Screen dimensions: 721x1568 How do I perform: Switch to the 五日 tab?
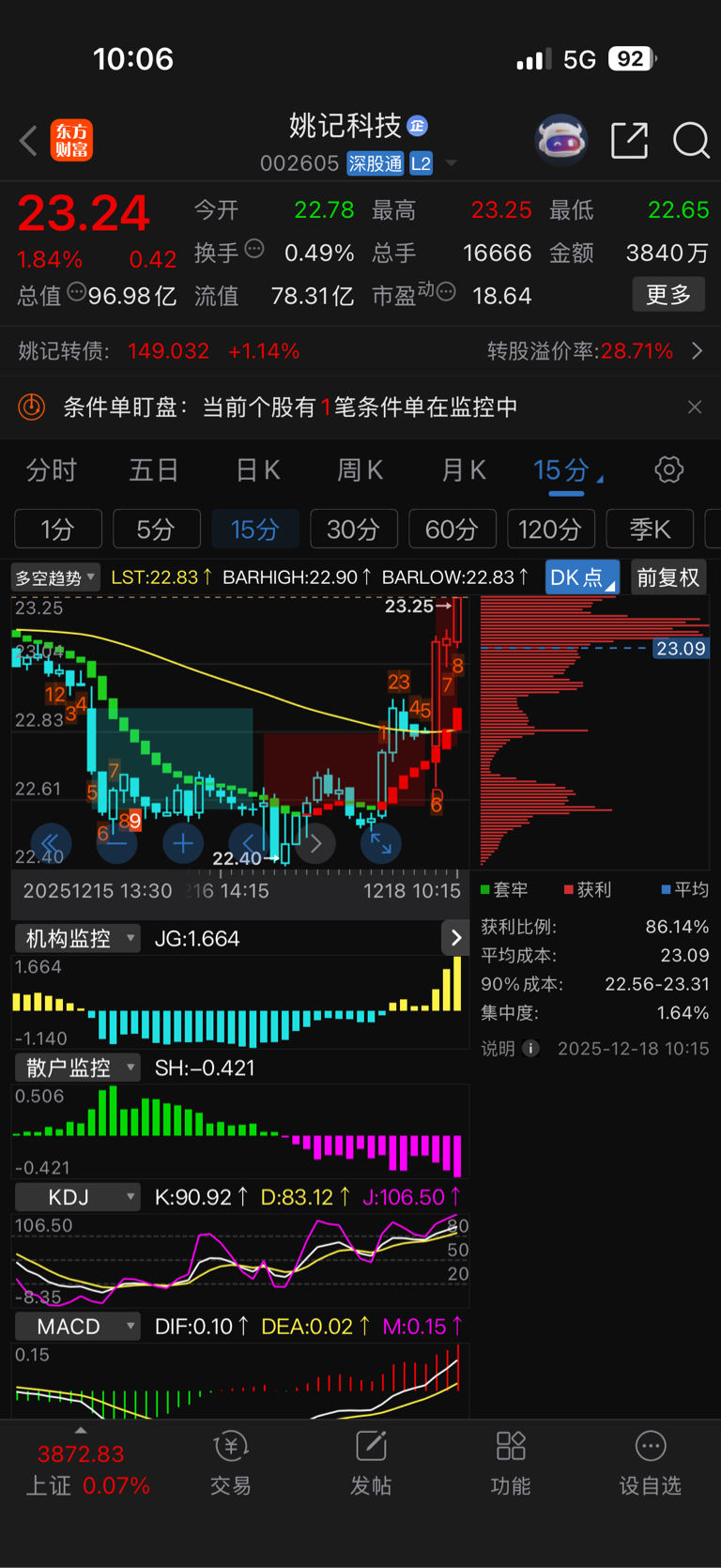[153, 469]
